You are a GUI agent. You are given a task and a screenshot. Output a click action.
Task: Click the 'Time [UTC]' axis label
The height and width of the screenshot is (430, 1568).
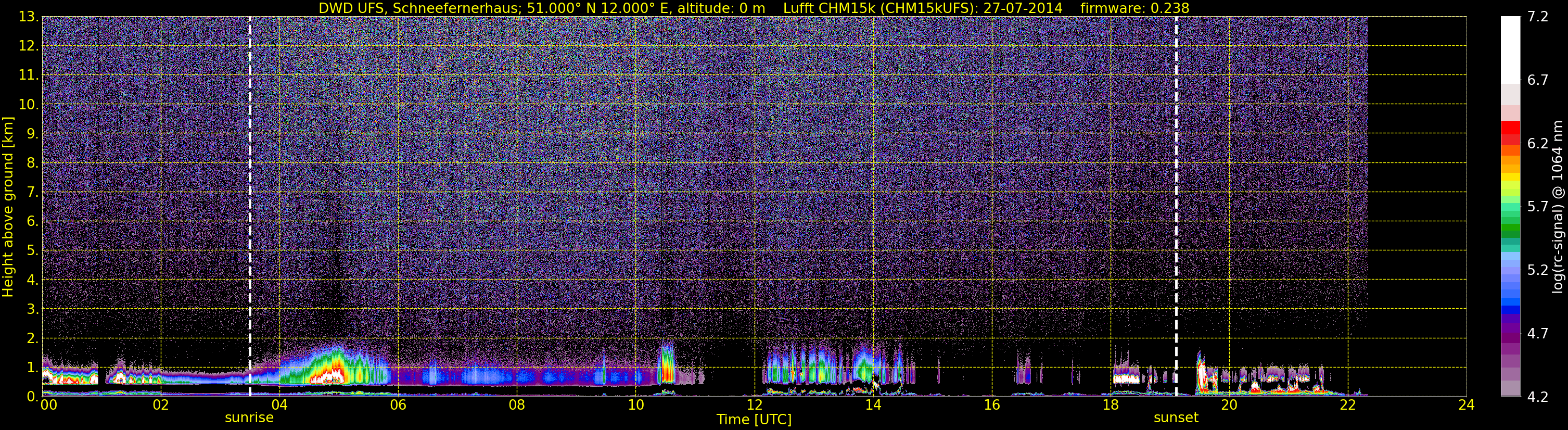pyautogui.click(x=754, y=420)
